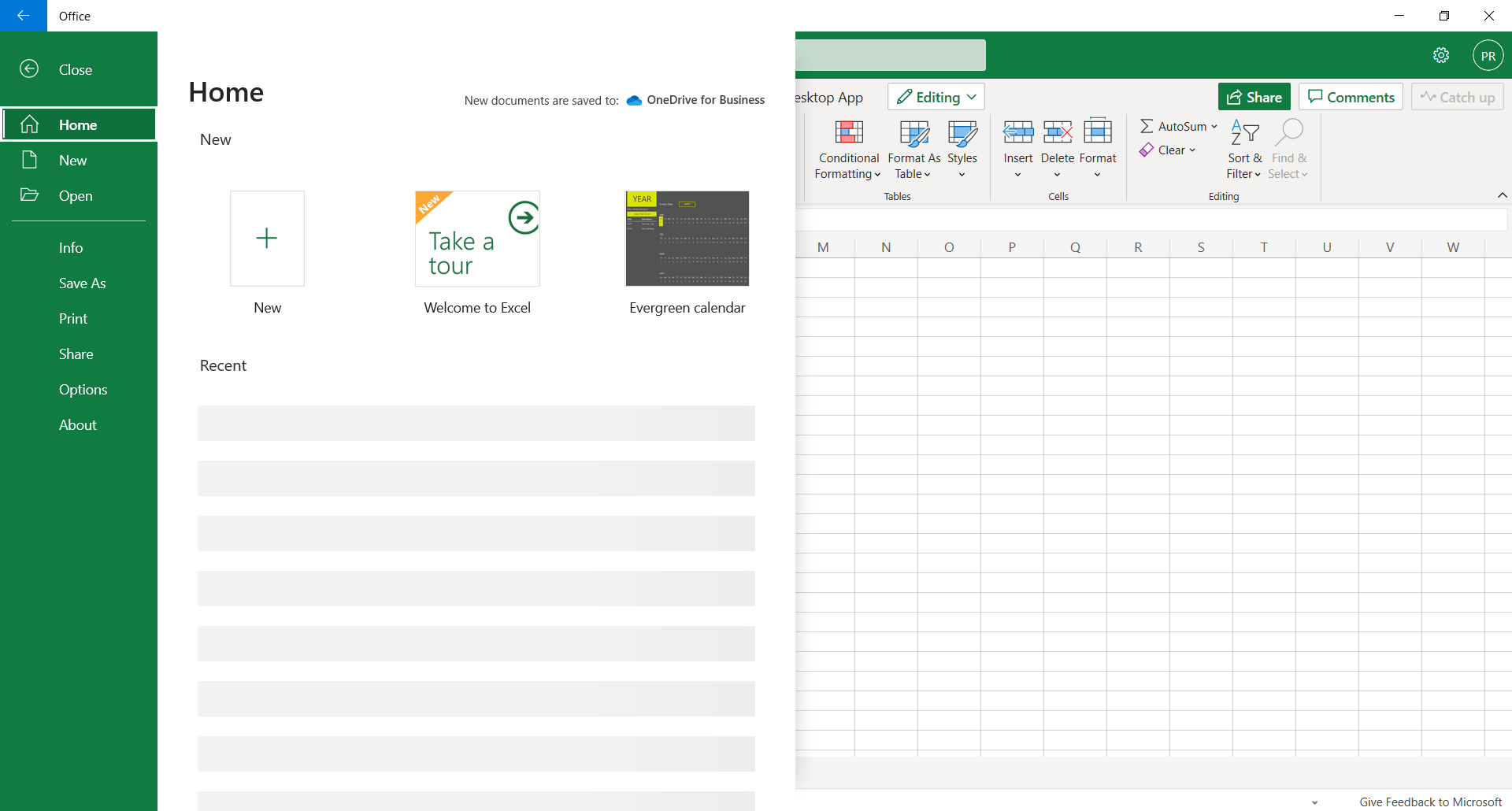The width and height of the screenshot is (1512, 811).
Task: Click the Clear eraser icon
Action: click(x=1147, y=150)
